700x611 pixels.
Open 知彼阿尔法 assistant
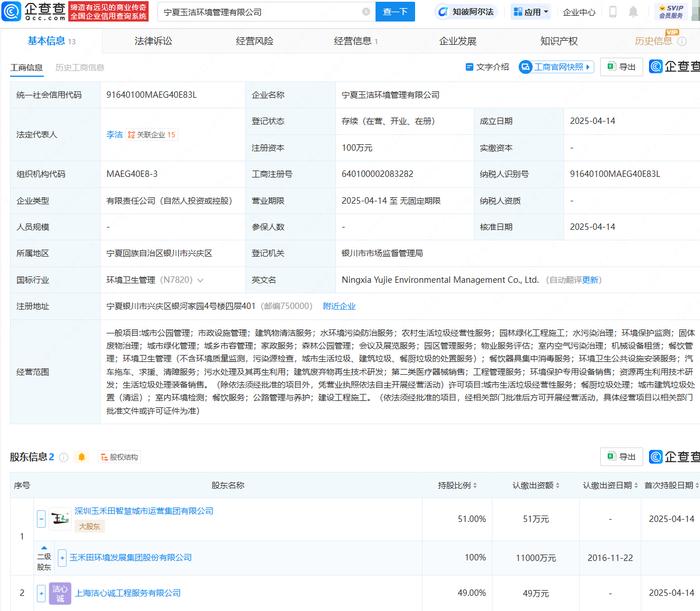click(x=467, y=12)
